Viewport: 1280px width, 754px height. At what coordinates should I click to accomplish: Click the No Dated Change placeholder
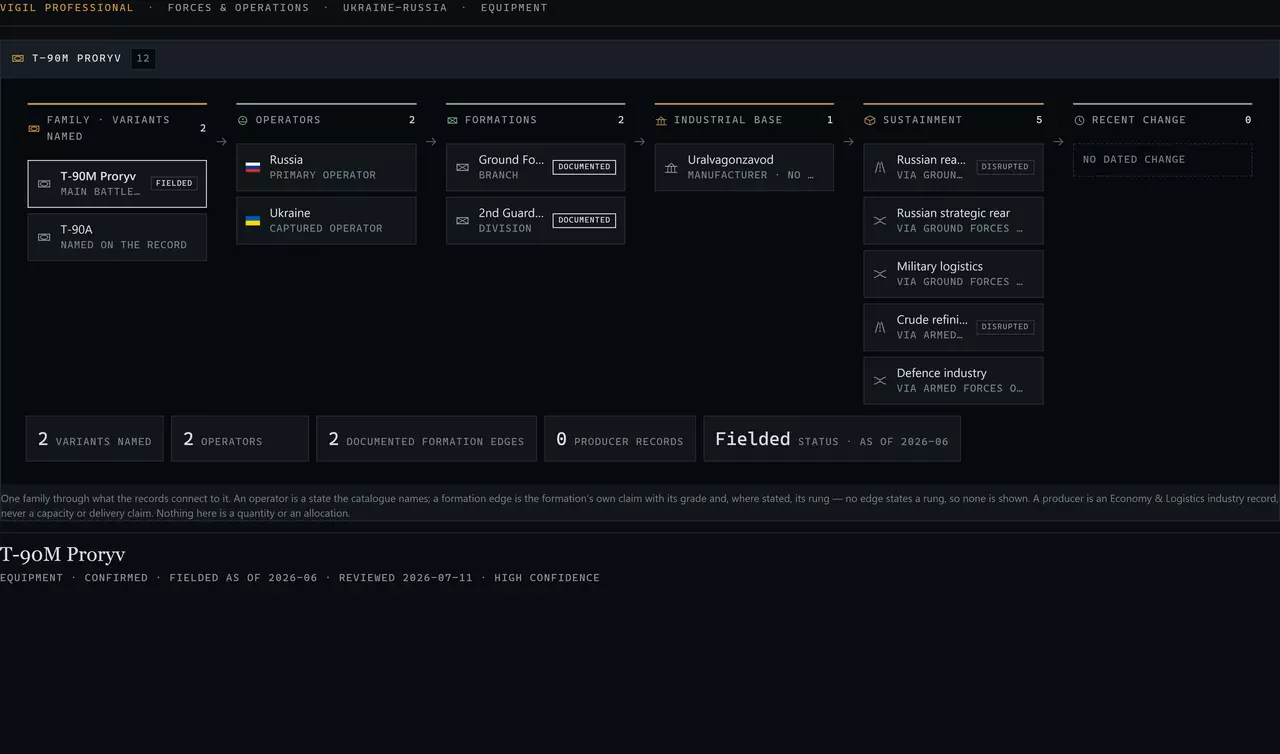pyautogui.click(x=1162, y=160)
